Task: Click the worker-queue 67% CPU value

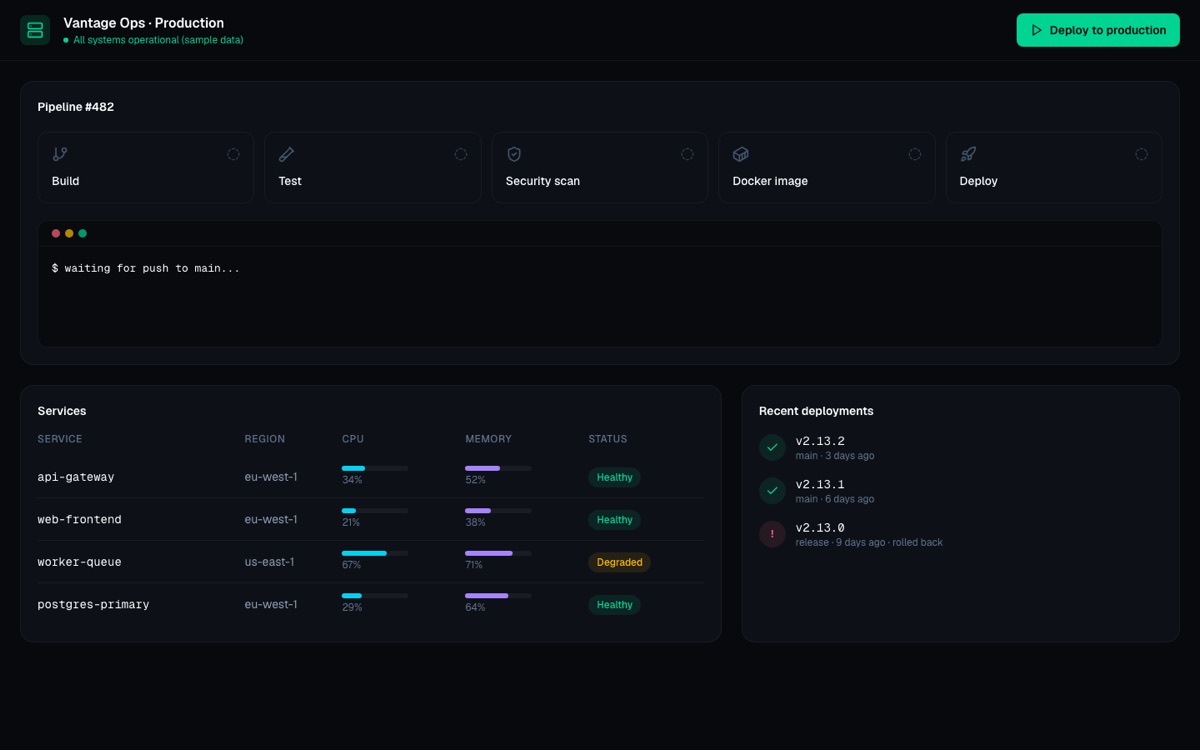Action: click(x=352, y=565)
